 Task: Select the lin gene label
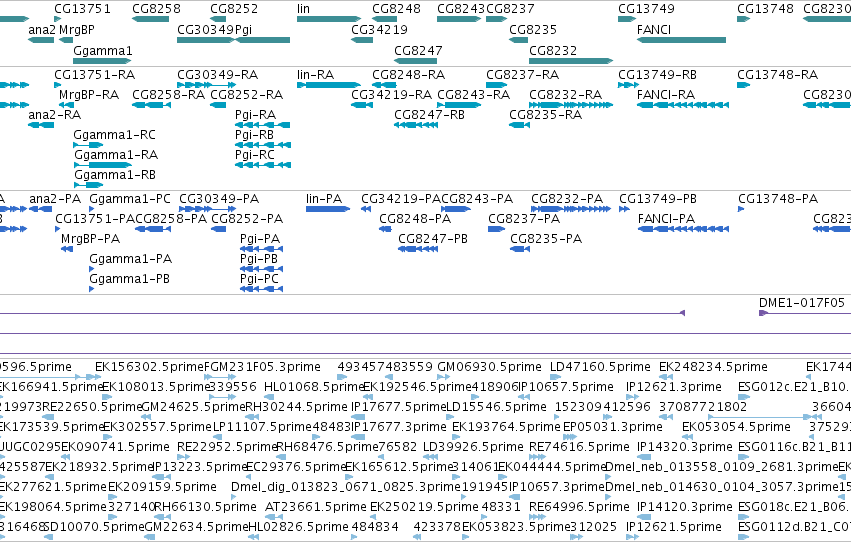tap(303, 9)
